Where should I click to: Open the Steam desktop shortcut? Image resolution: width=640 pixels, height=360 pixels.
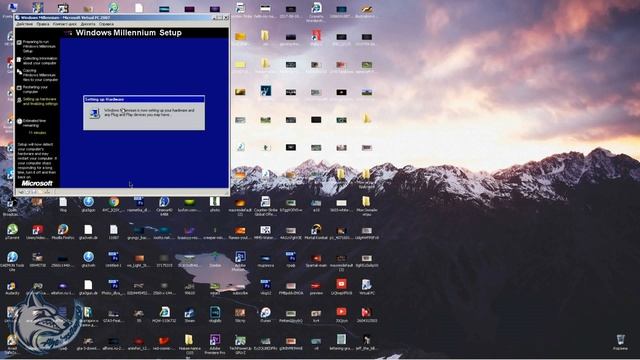click(189, 315)
